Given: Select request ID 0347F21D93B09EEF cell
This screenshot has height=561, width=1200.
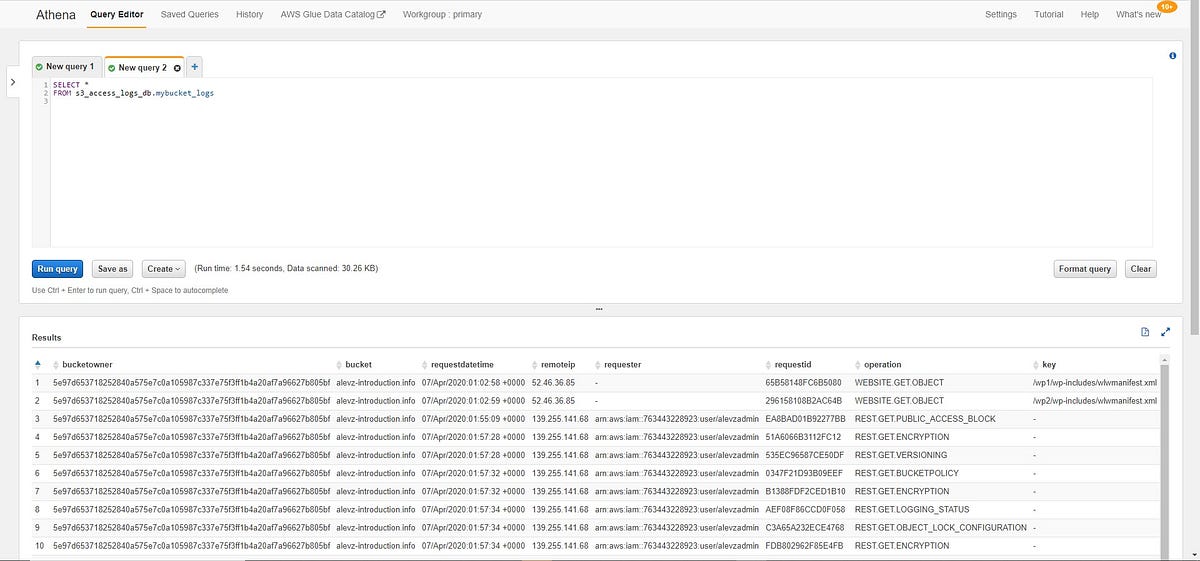Looking at the screenshot, I should [804, 473].
